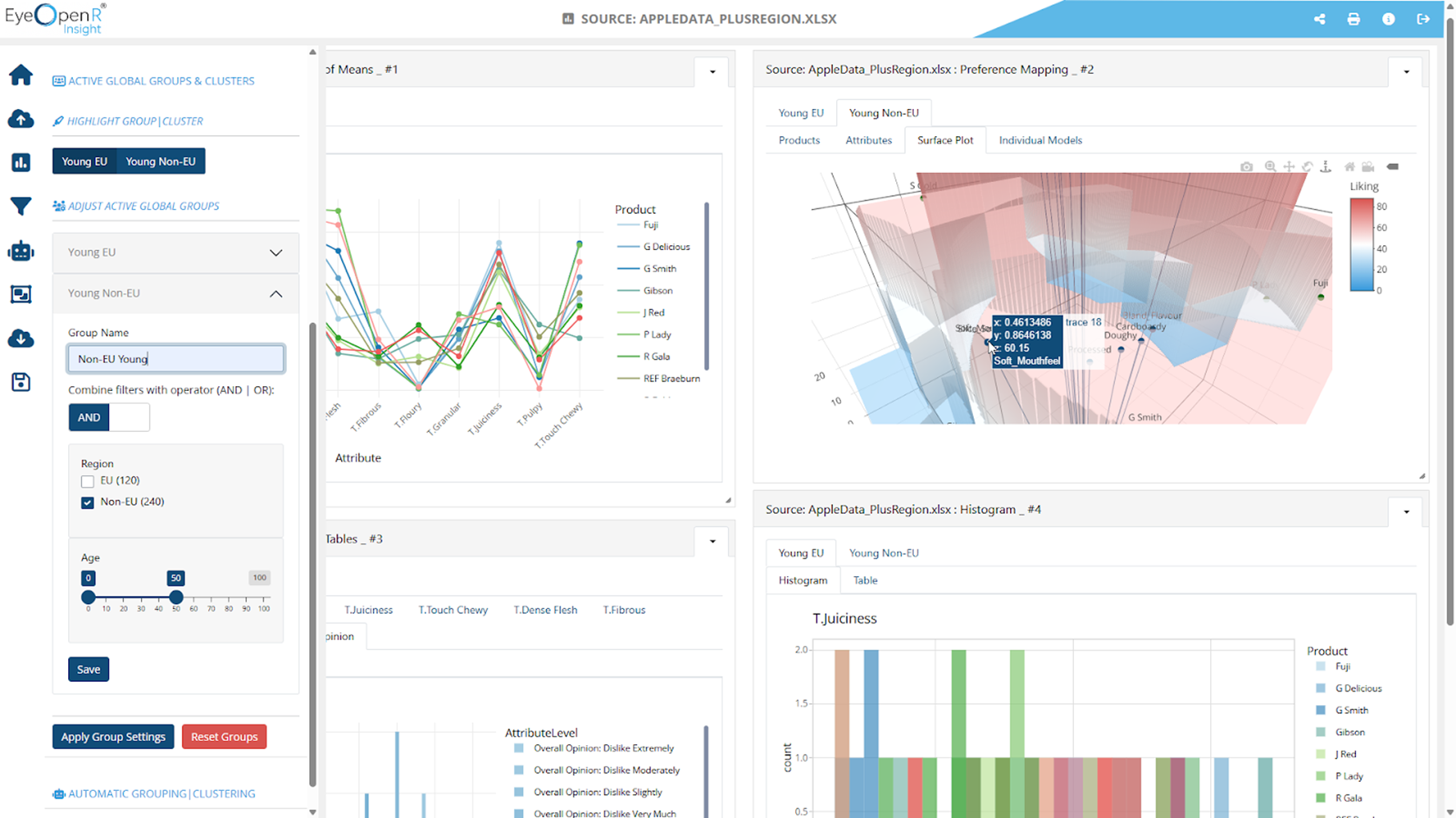
Task: Open the info icon in header
Action: [x=1389, y=19]
